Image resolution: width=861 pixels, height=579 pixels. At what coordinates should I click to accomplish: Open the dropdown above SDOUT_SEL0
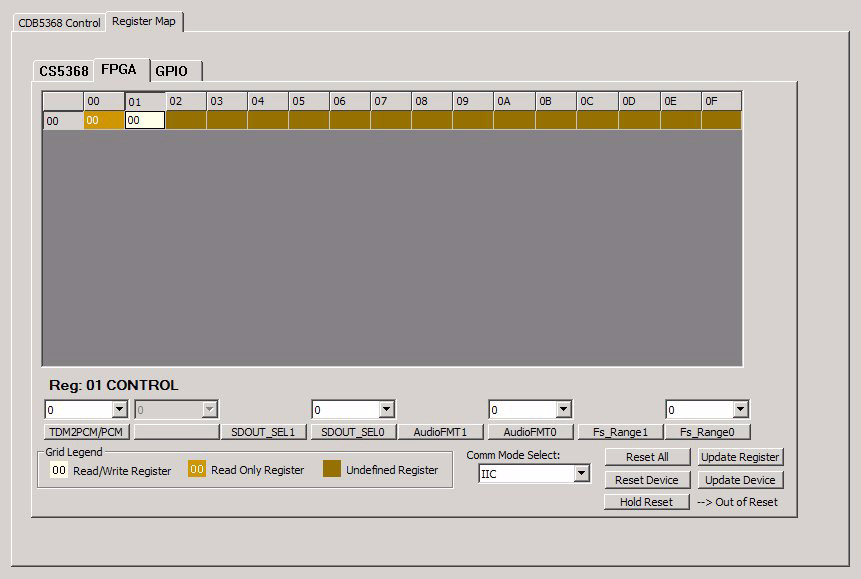[386, 409]
